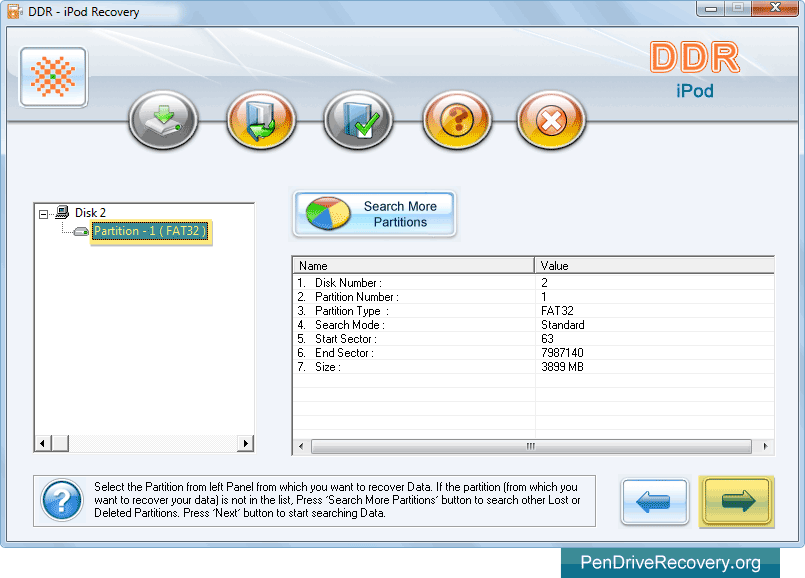The image size is (805, 578).
Task: Click the blue question mark info icon
Action: 62,500
